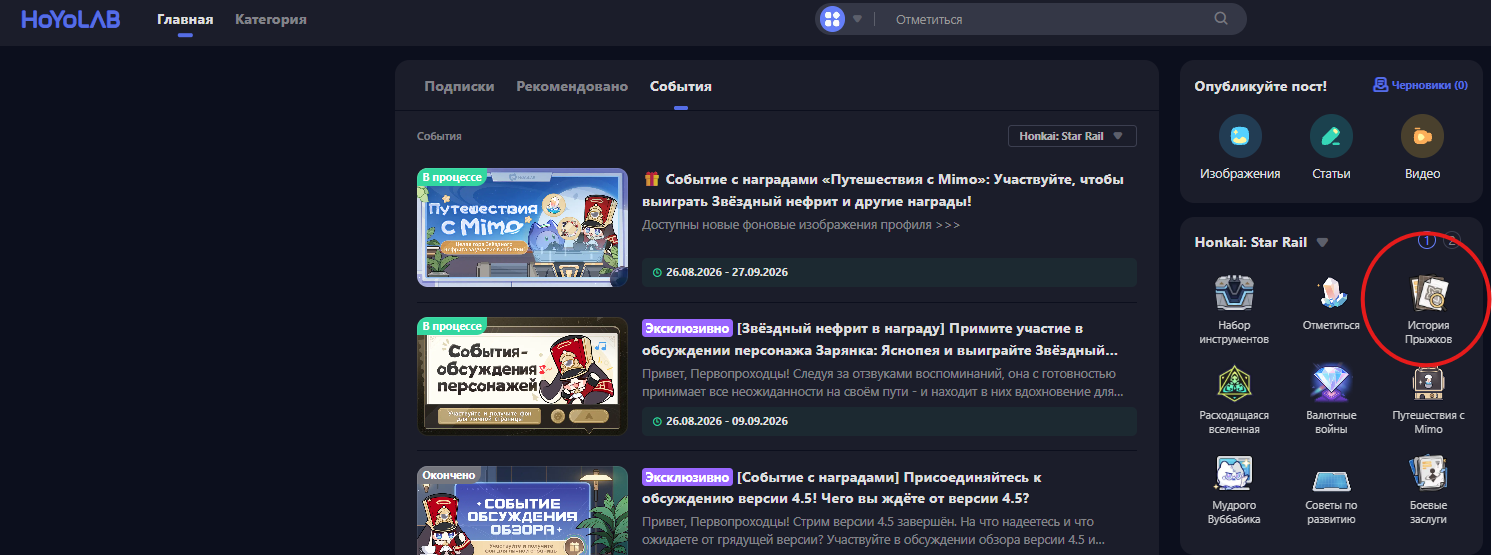This screenshot has width=1492, height=555.
Task: Open the HoYoLAB logo home link
Action: click(70, 19)
